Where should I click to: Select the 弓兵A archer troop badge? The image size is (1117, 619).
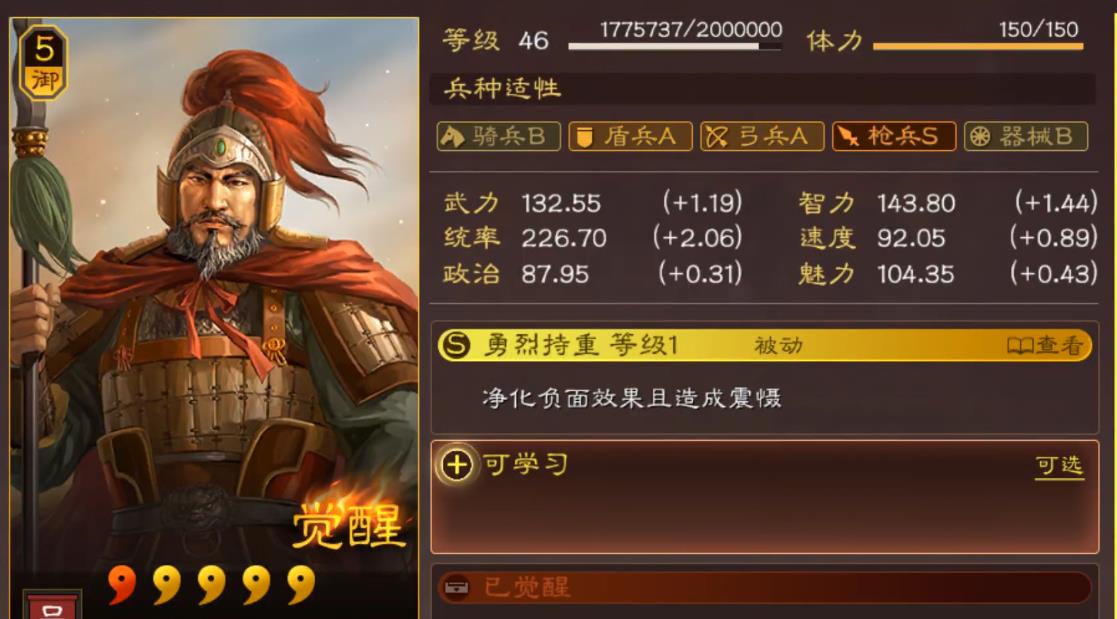tap(762, 136)
